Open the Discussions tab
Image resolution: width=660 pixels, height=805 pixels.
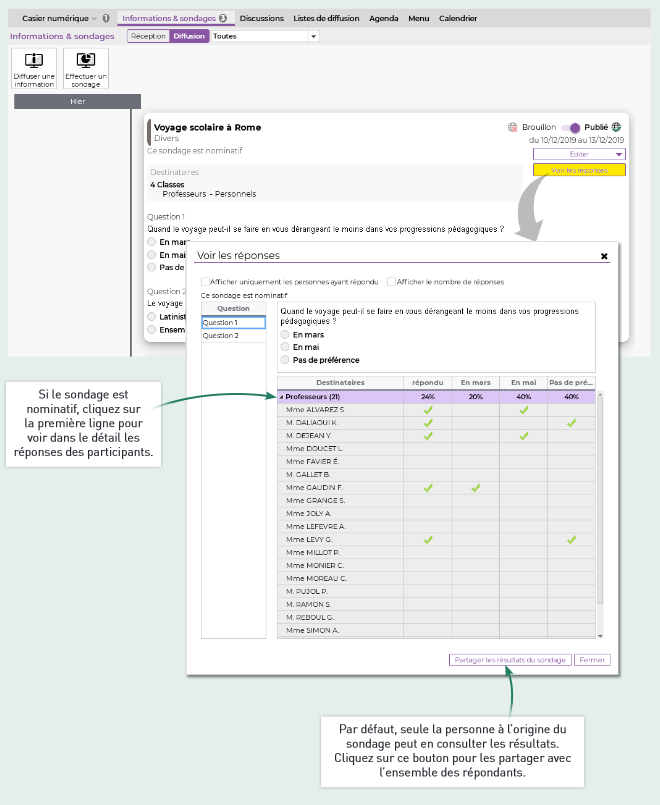click(261, 18)
